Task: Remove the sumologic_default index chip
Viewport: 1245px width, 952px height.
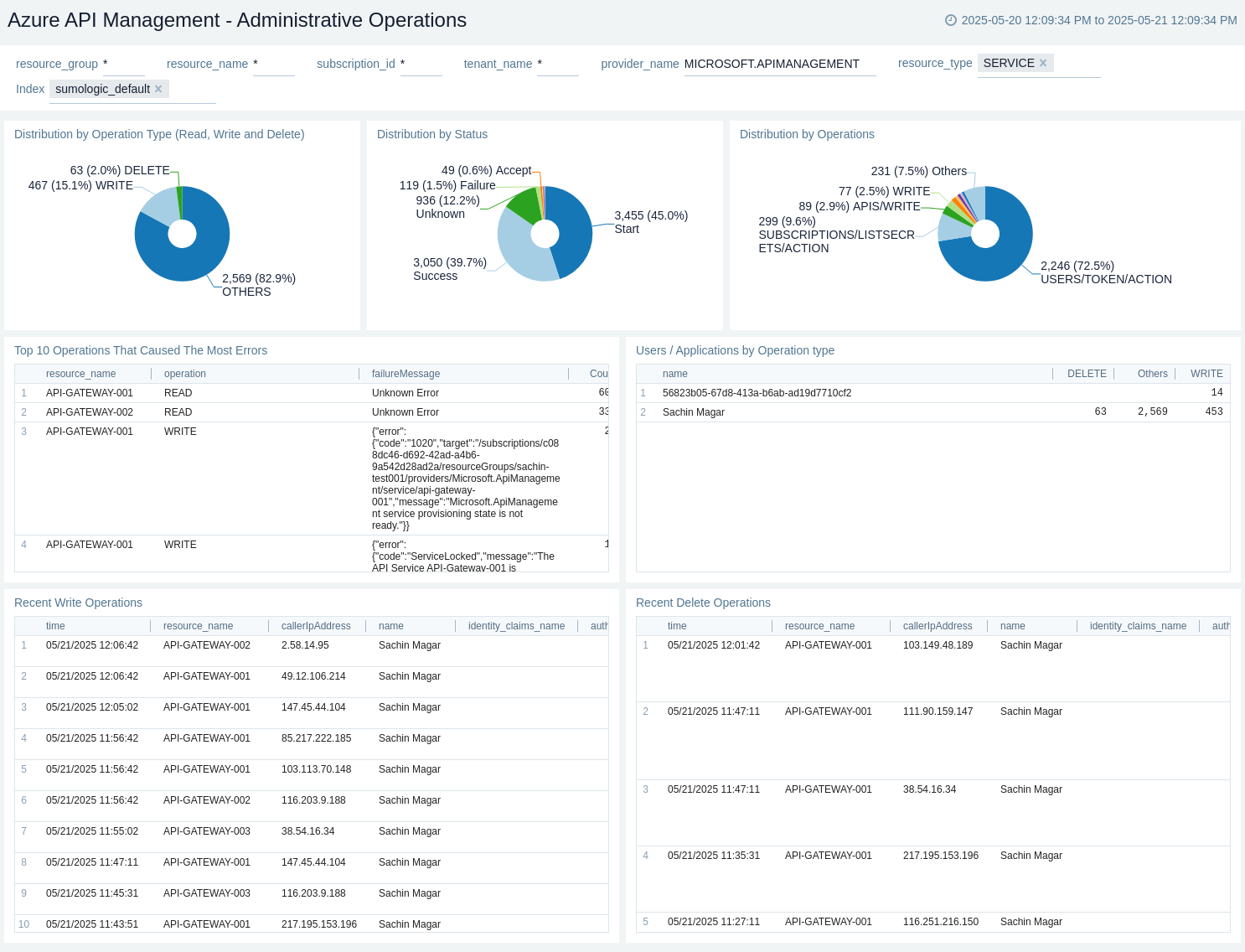Action: [x=158, y=89]
